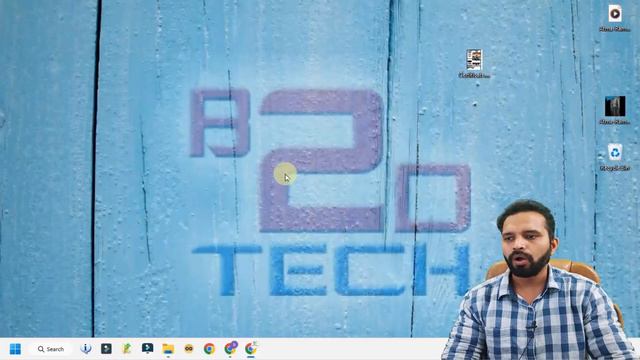The width and height of the screenshot is (640, 360).
Task: Launch the dark square taskbar app beside the info icon
Action: coord(107,349)
